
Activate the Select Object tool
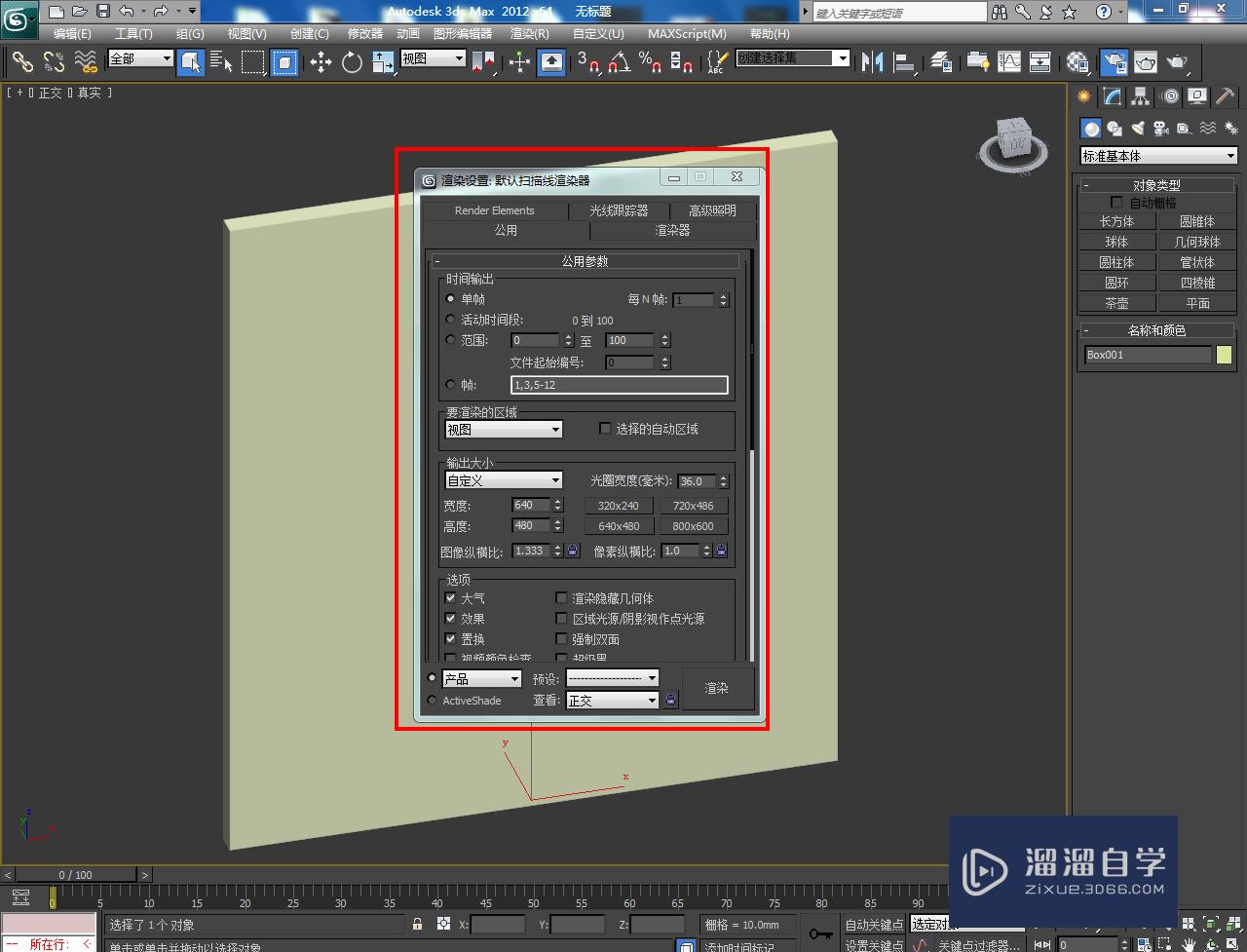coord(191,62)
